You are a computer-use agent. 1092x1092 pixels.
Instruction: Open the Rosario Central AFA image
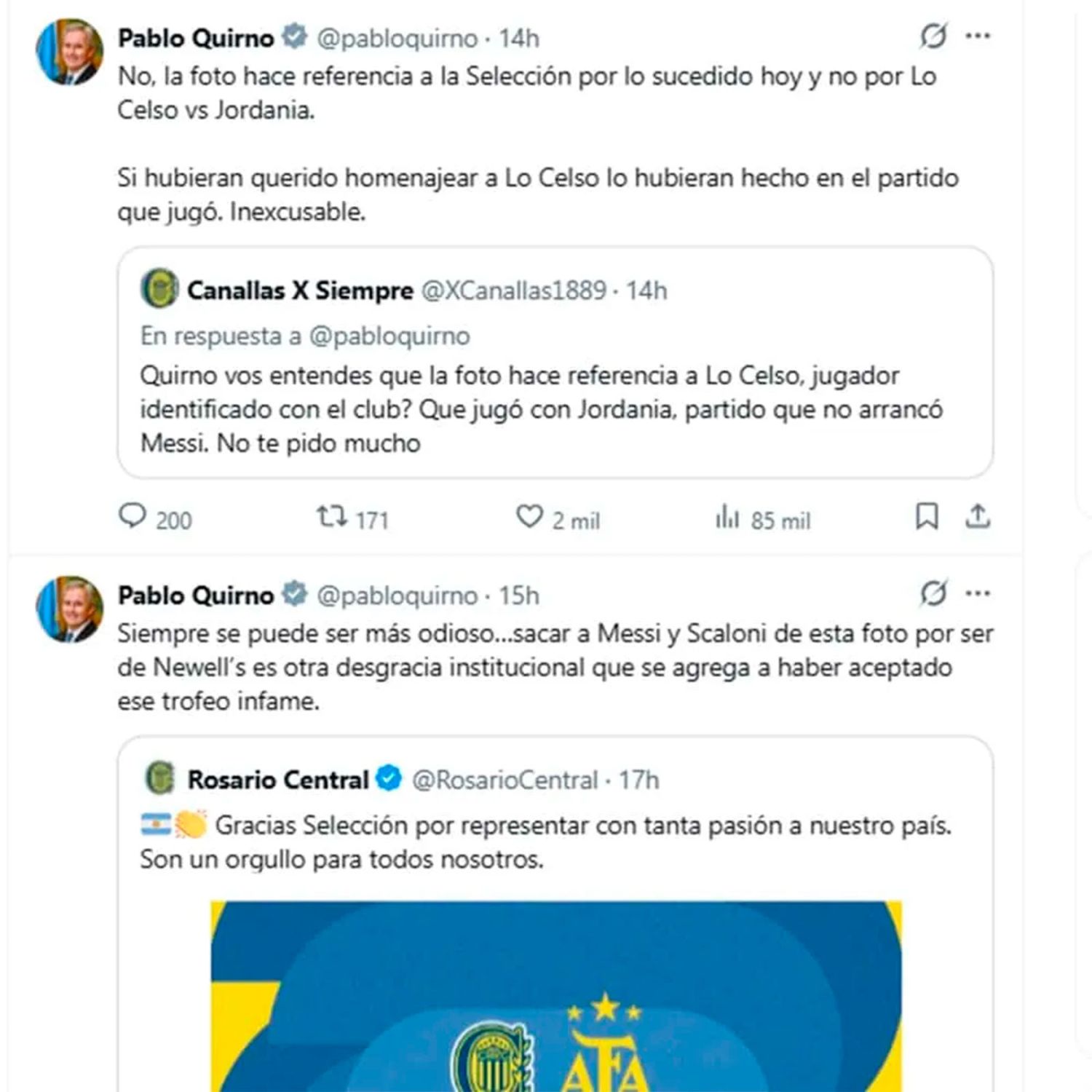[x=556, y=996]
